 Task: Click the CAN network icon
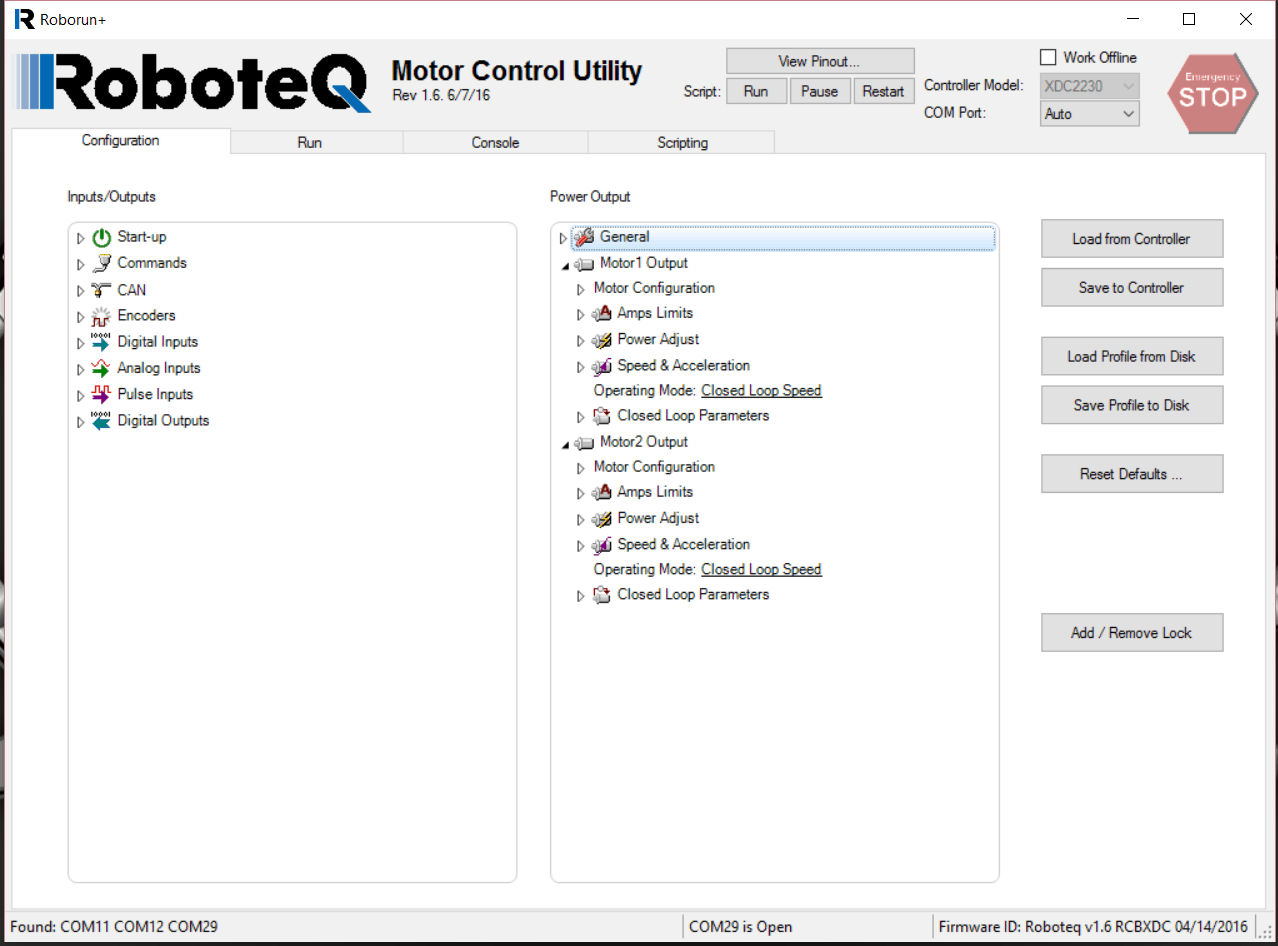[x=101, y=290]
